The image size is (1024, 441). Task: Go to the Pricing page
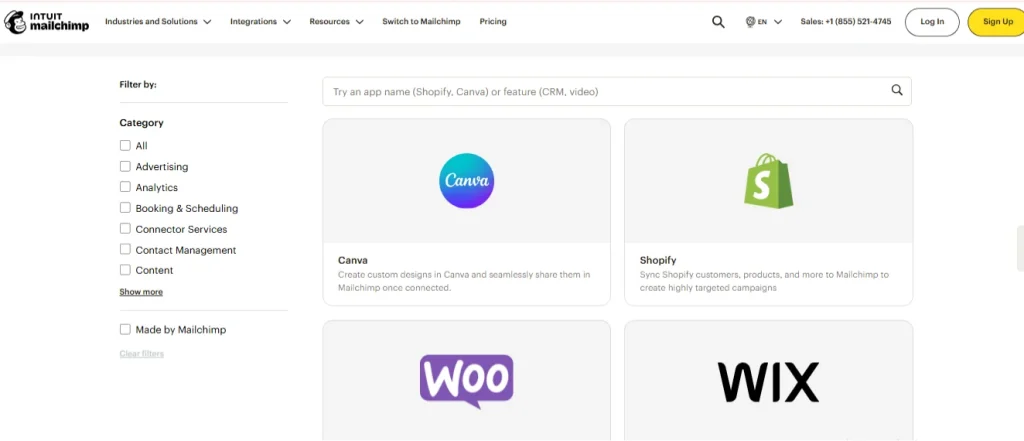(493, 21)
